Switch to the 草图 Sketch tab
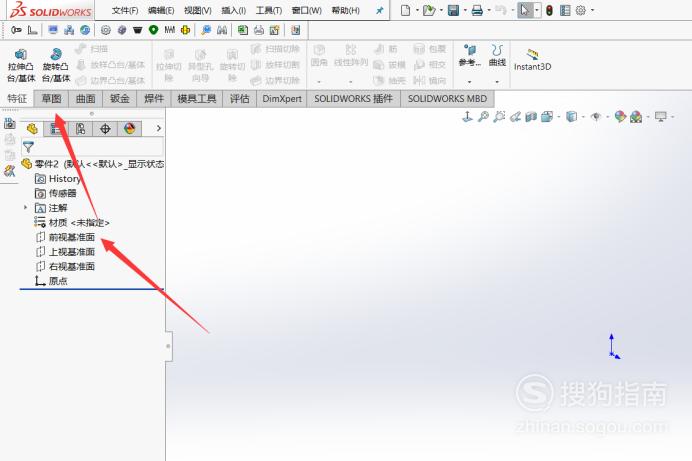The height and width of the screenshot is (461, 692). point(51,99)
